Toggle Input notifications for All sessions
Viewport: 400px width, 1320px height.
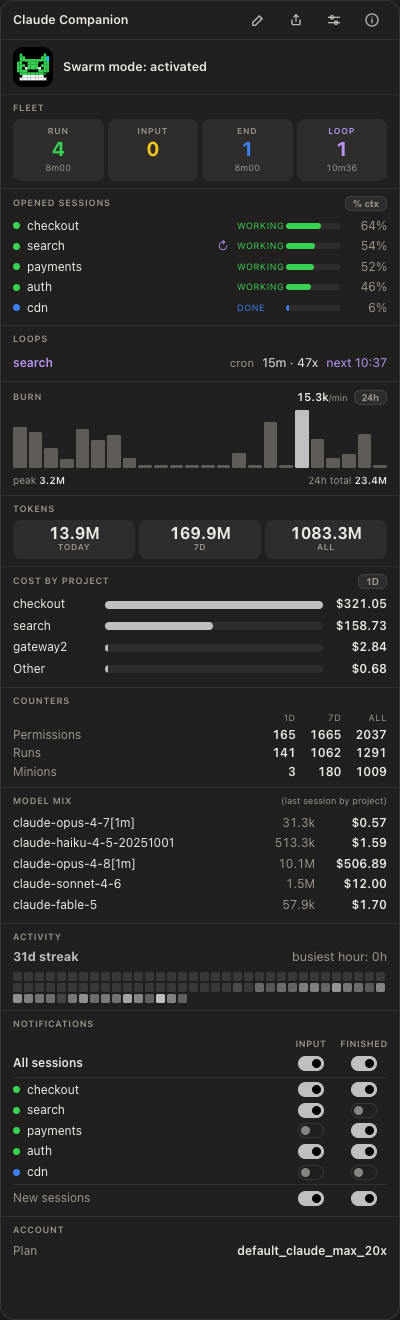(x=311, y=1063)
